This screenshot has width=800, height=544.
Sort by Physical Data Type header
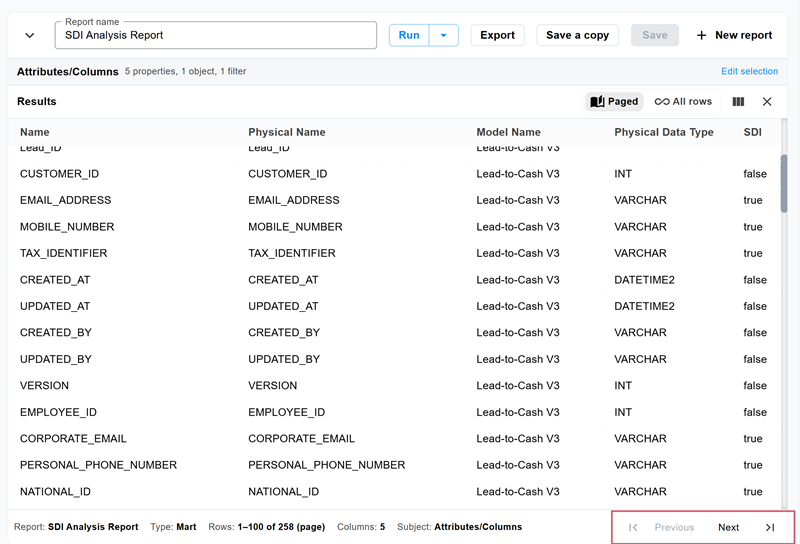coord(664,132)
